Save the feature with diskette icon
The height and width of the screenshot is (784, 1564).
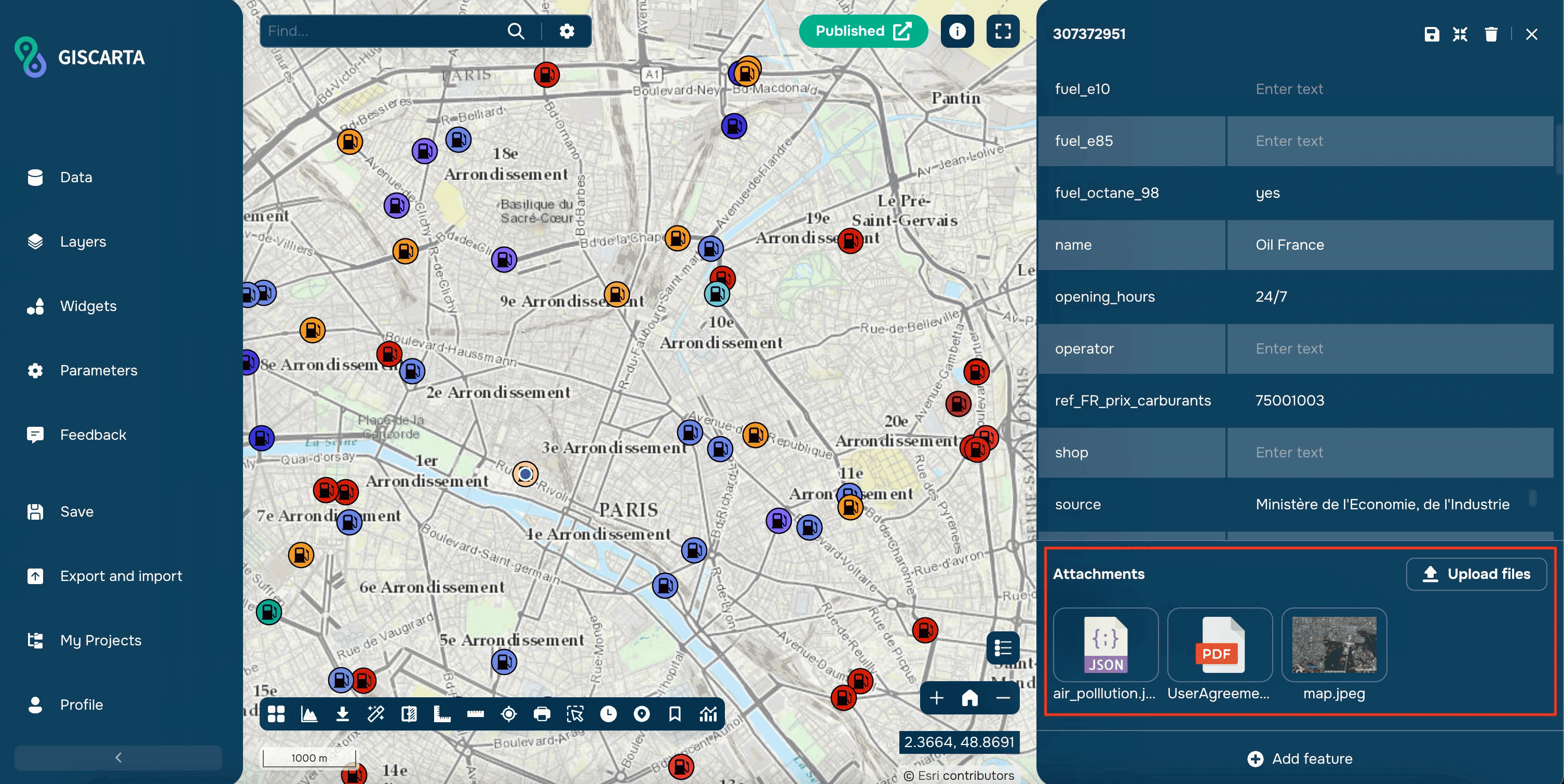pyautogui.click(x=1431, y=34)
